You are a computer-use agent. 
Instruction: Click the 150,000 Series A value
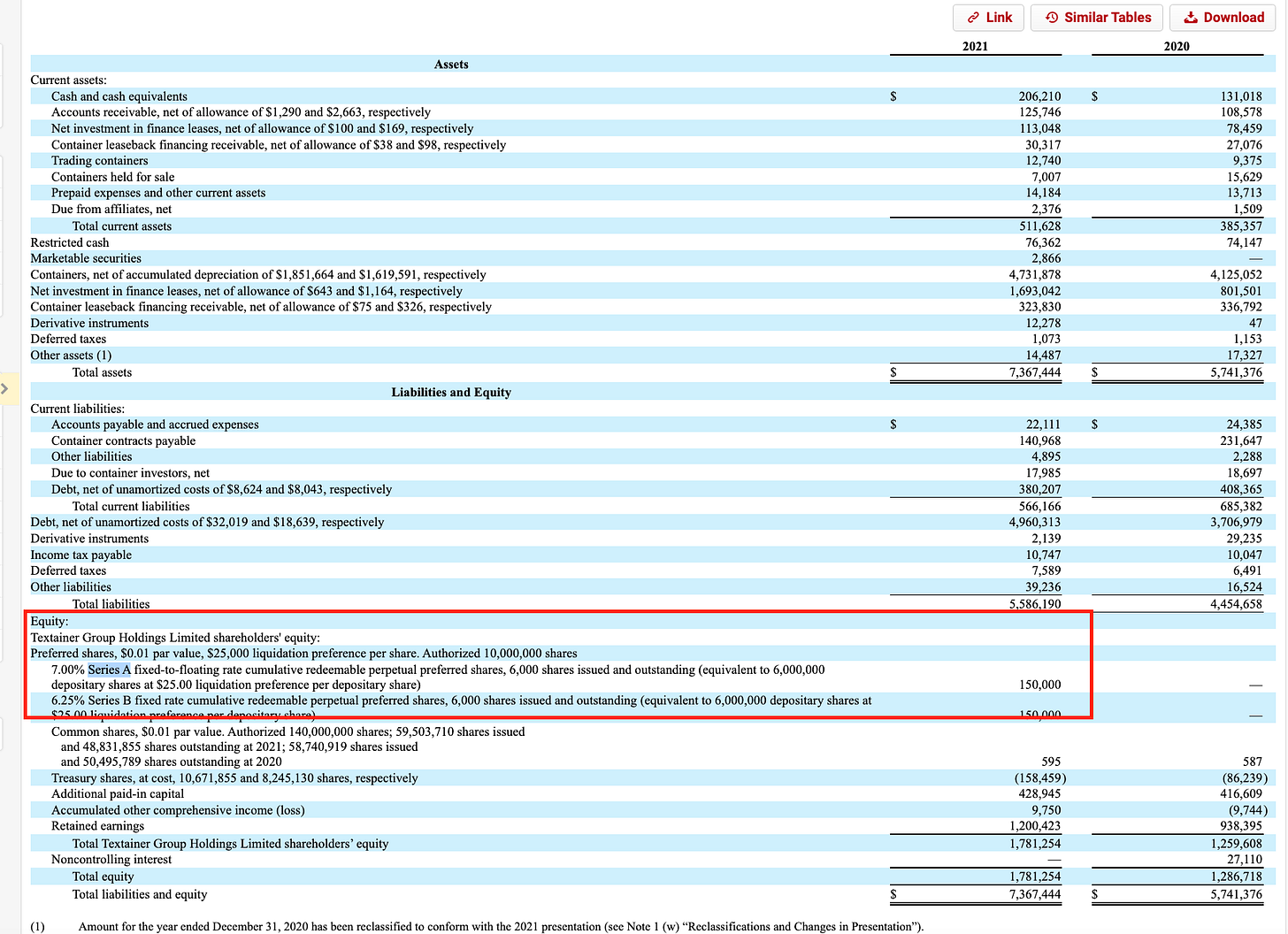[1040, 685]
